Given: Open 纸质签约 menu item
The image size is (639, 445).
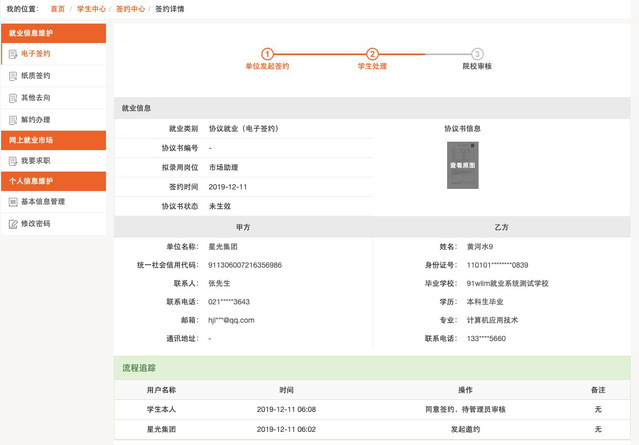Looking at the screenshot, I should tap(36, 75).
